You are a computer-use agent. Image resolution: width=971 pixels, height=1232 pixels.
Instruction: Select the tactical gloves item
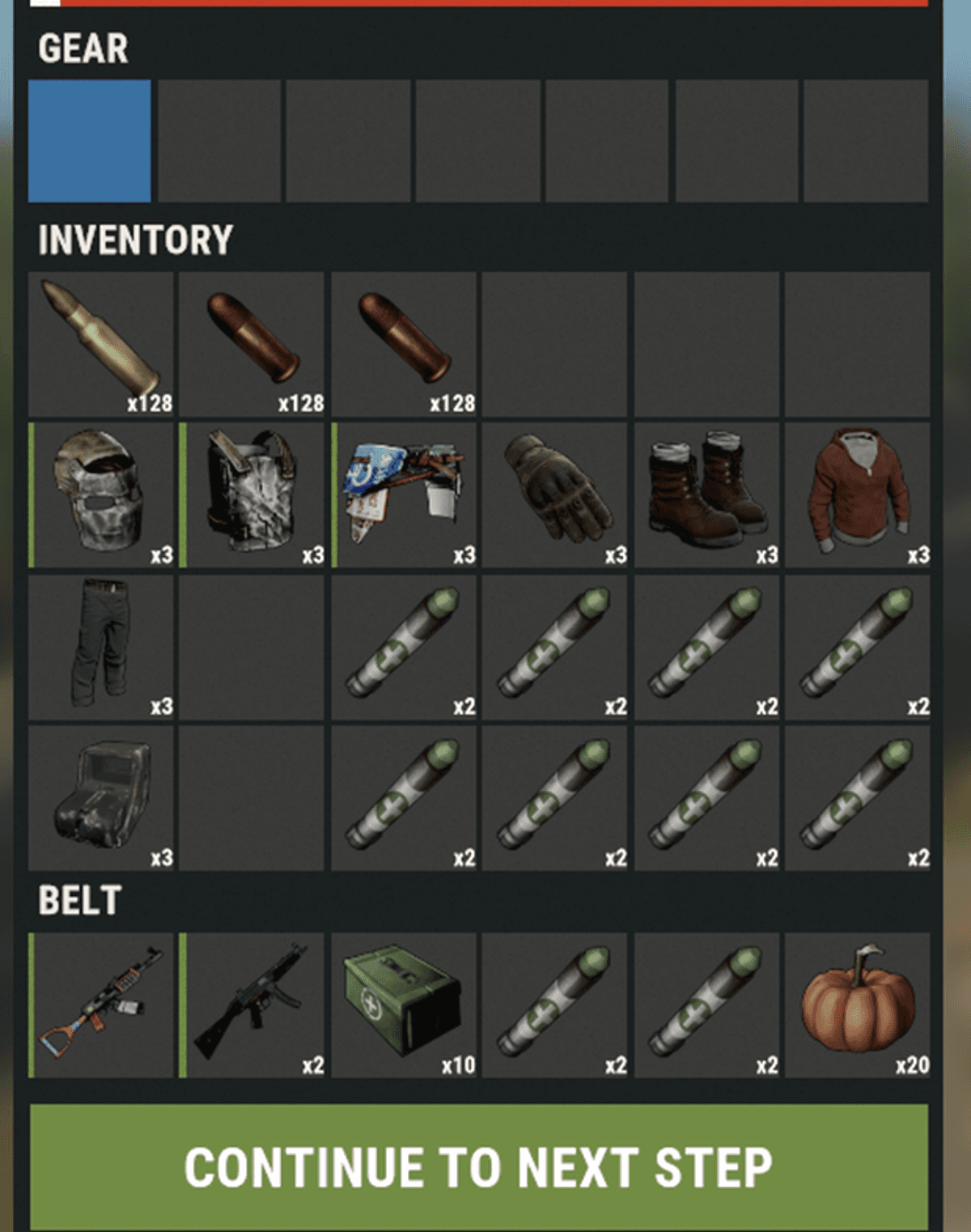pos(554,495)
